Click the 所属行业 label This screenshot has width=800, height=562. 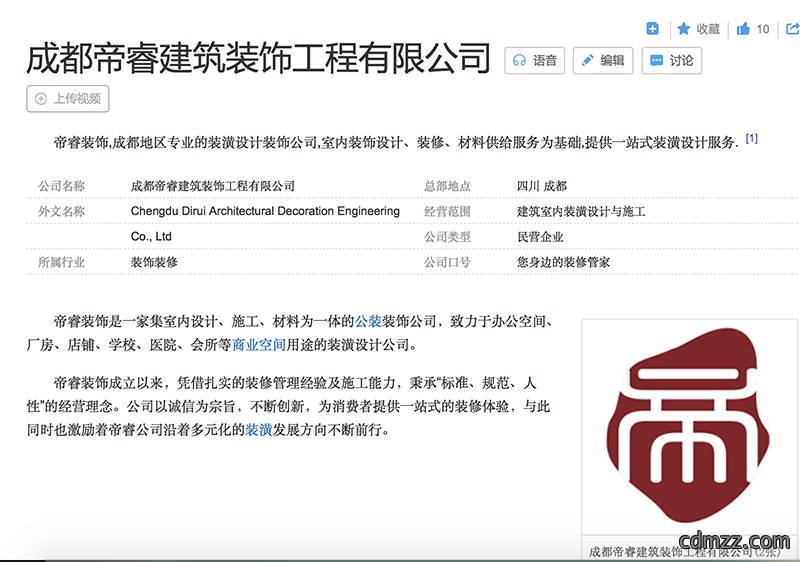pyautogui.click(x=61, y=262)
